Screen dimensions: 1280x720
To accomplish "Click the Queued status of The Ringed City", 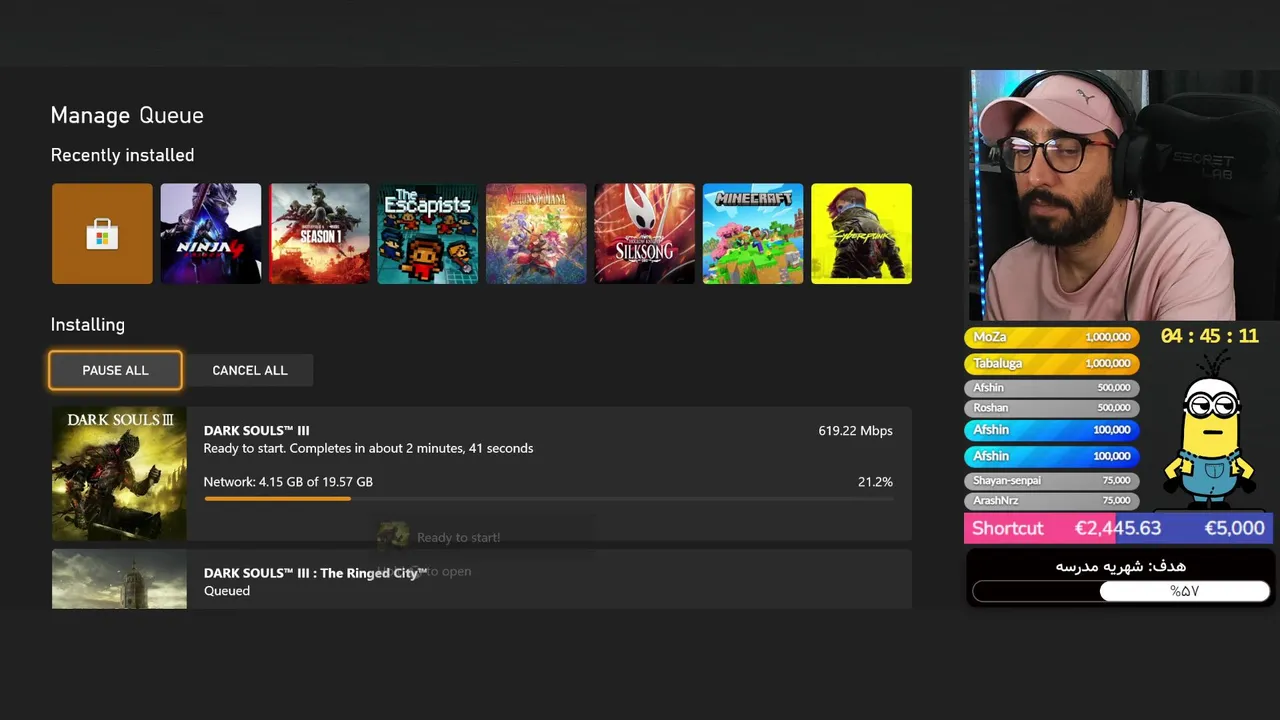I will [x=227, y=591].
